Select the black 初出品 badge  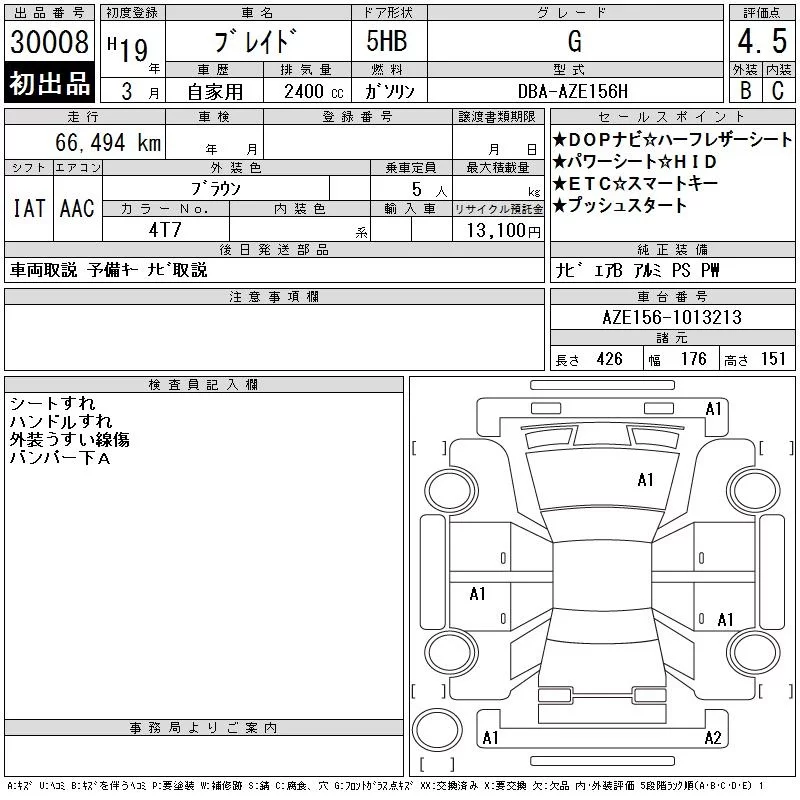click(x=49, y=83)
